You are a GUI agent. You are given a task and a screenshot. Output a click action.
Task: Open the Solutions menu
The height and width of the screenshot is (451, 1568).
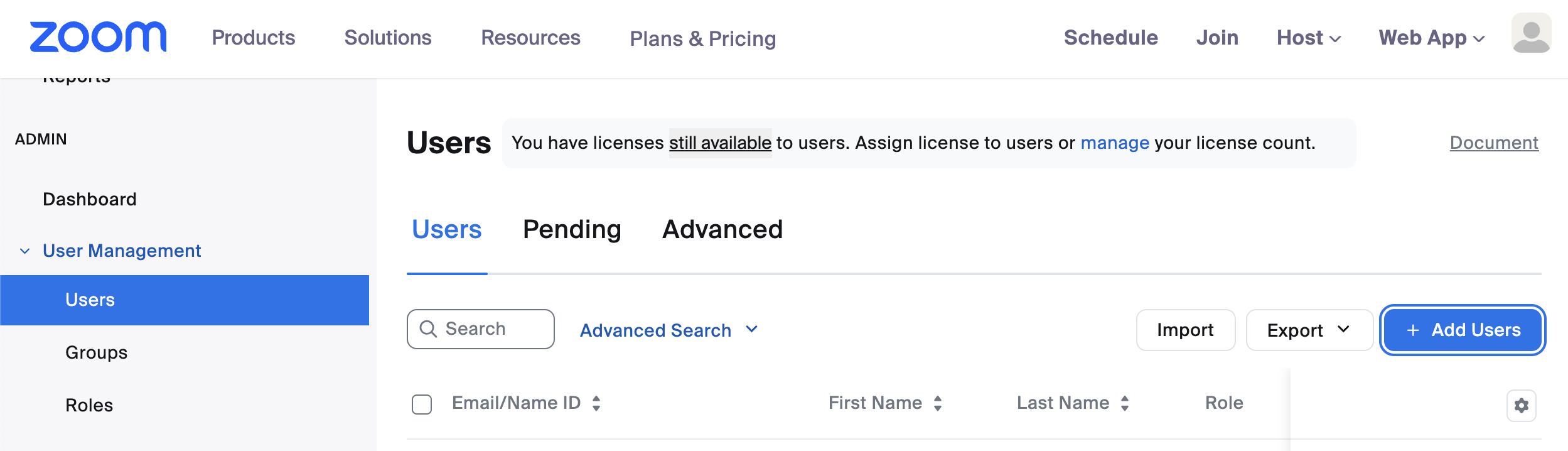(388, 38)
